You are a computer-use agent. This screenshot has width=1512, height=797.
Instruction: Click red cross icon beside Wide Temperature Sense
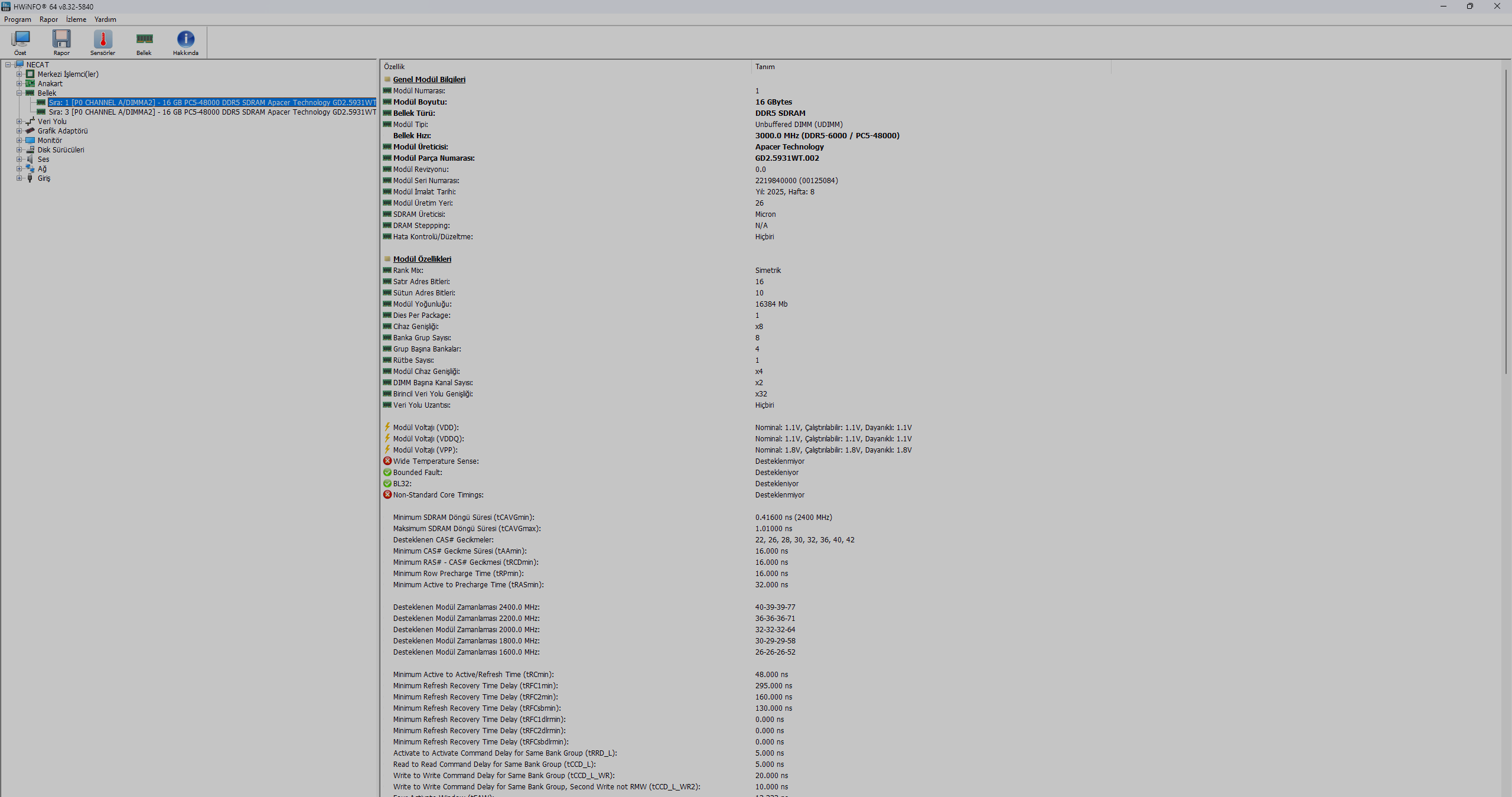(387, 461)
